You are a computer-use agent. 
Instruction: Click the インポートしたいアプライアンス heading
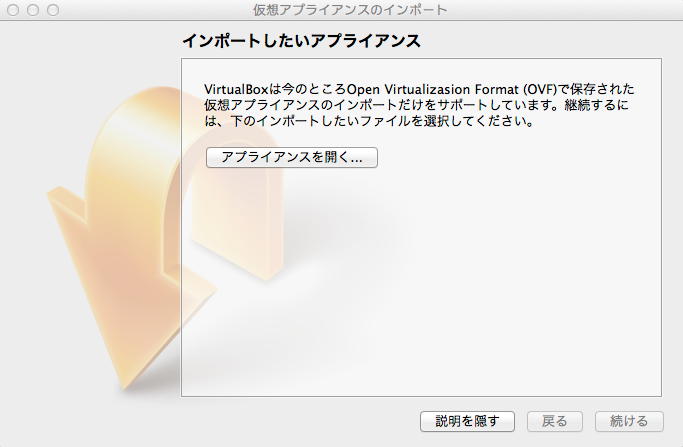(x=301, y=41)
